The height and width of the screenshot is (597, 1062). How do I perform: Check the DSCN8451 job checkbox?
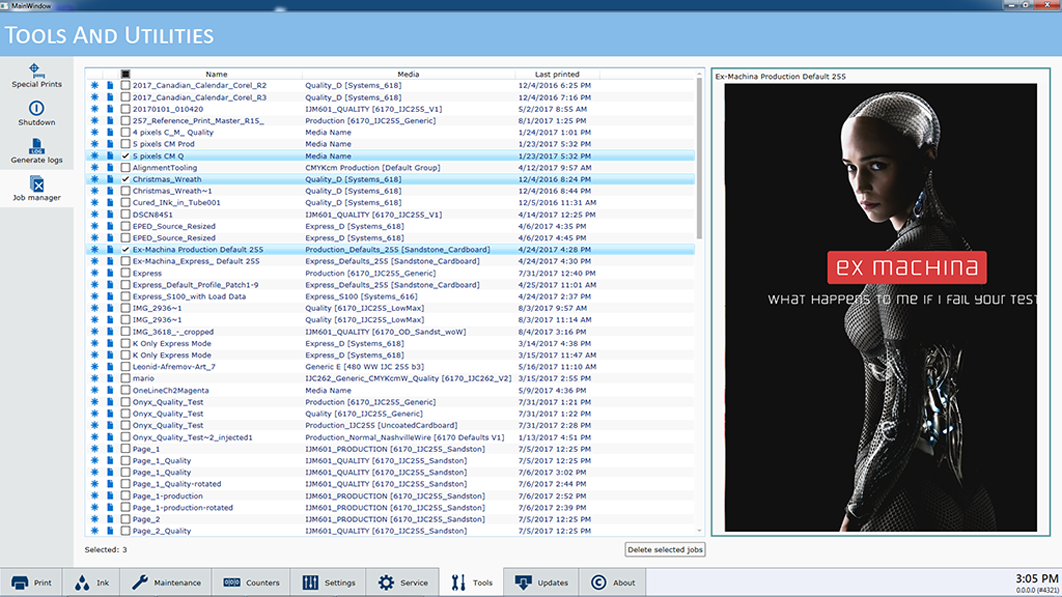pos(125,214)
